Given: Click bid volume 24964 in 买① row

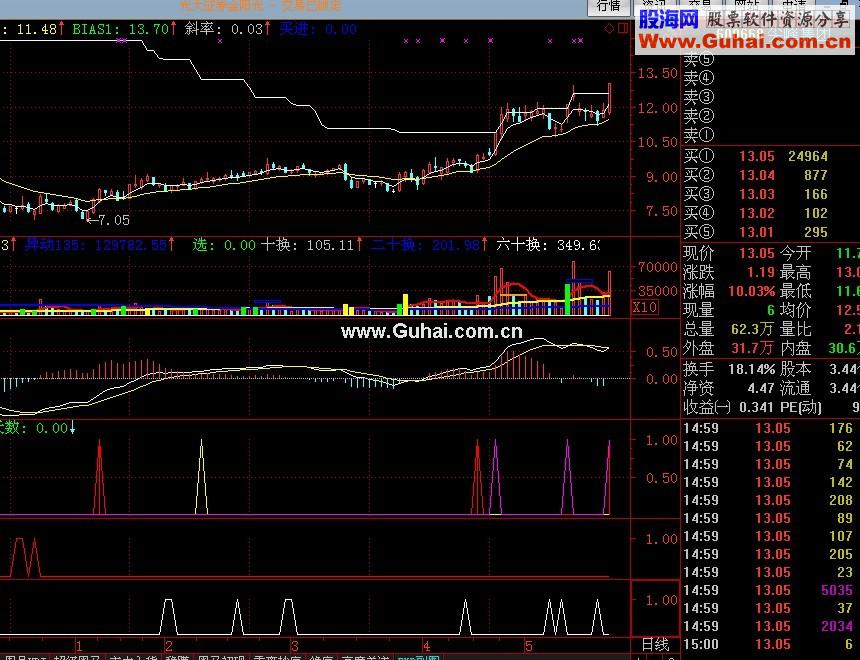Looking at the screenshot, I should click(x=807, y=156).
